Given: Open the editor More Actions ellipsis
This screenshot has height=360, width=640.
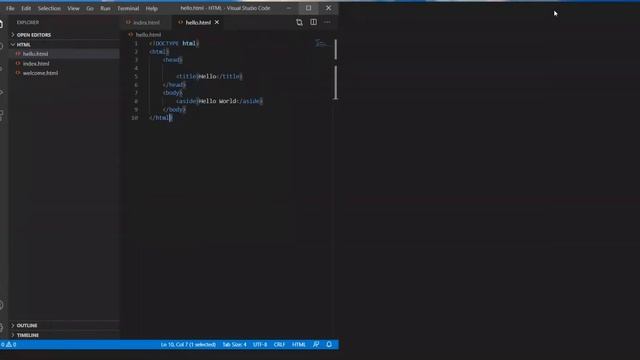Looking at the screenshot, I should click(x=327, y=22).
